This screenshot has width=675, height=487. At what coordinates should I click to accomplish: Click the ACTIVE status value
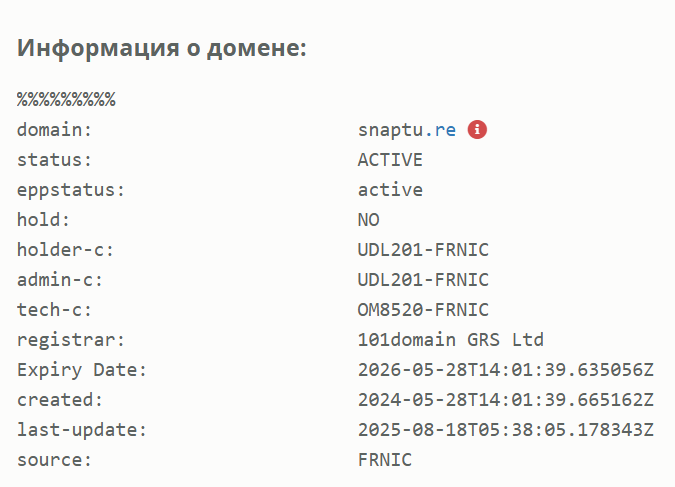click(x=390, y=160)
